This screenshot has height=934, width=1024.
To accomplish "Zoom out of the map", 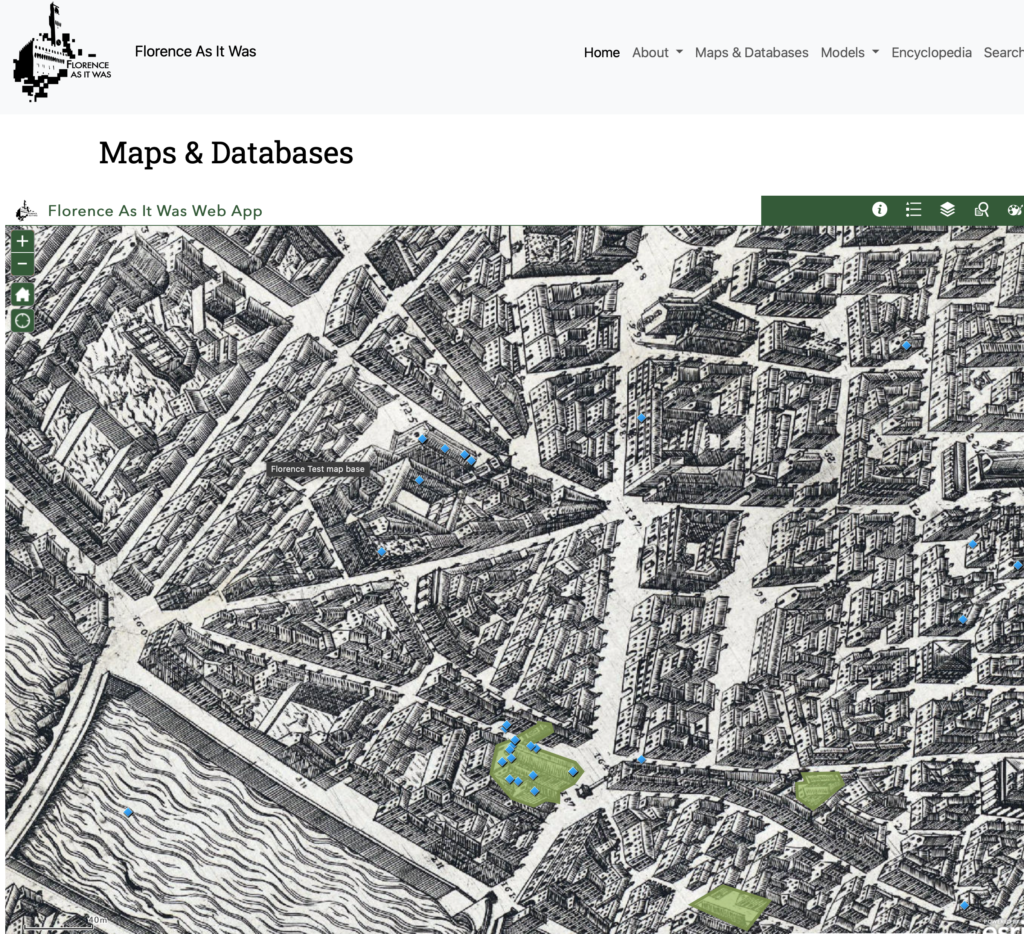I will click(x=23, y=264).
